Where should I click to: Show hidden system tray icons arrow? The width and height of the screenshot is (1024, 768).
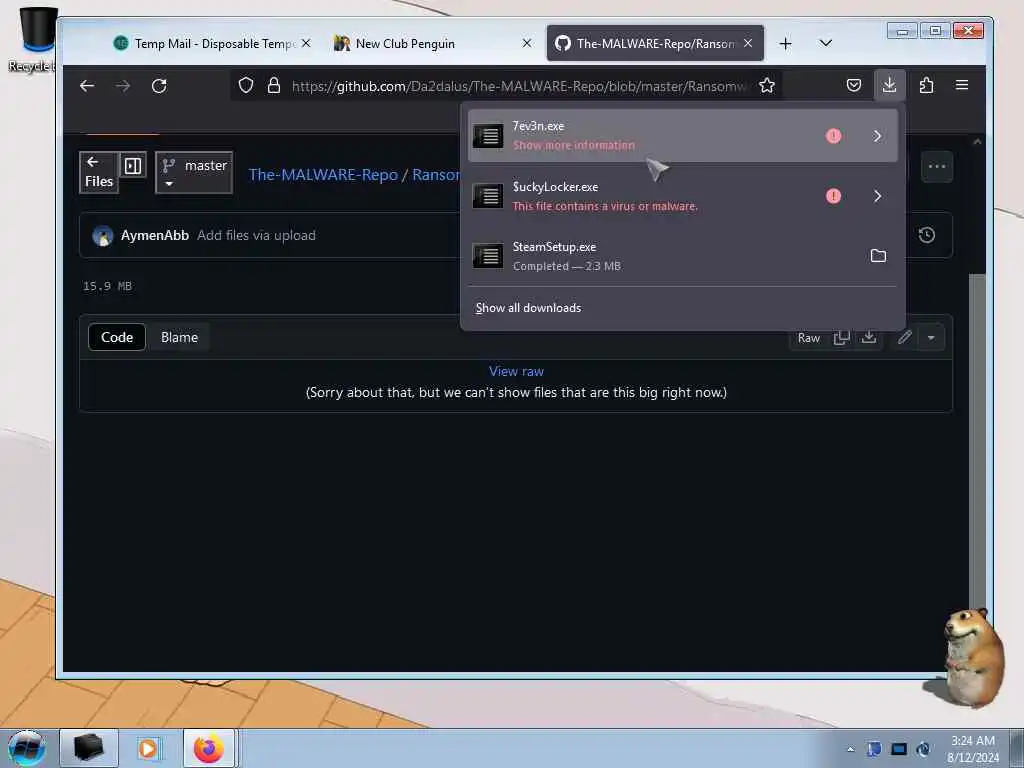coord(850,749)
